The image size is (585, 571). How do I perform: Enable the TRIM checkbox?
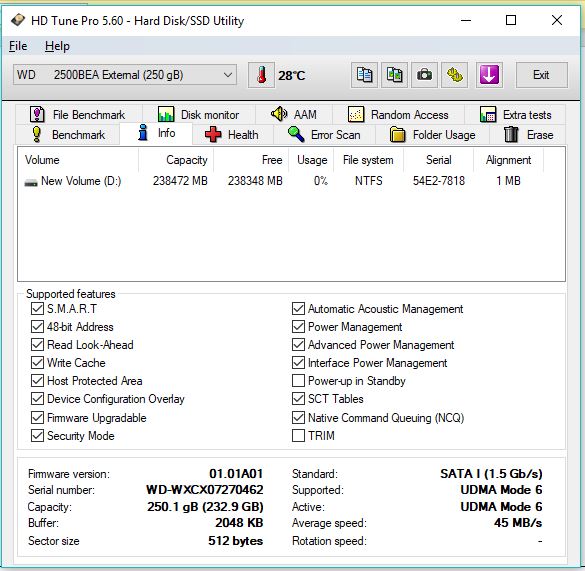298,436
